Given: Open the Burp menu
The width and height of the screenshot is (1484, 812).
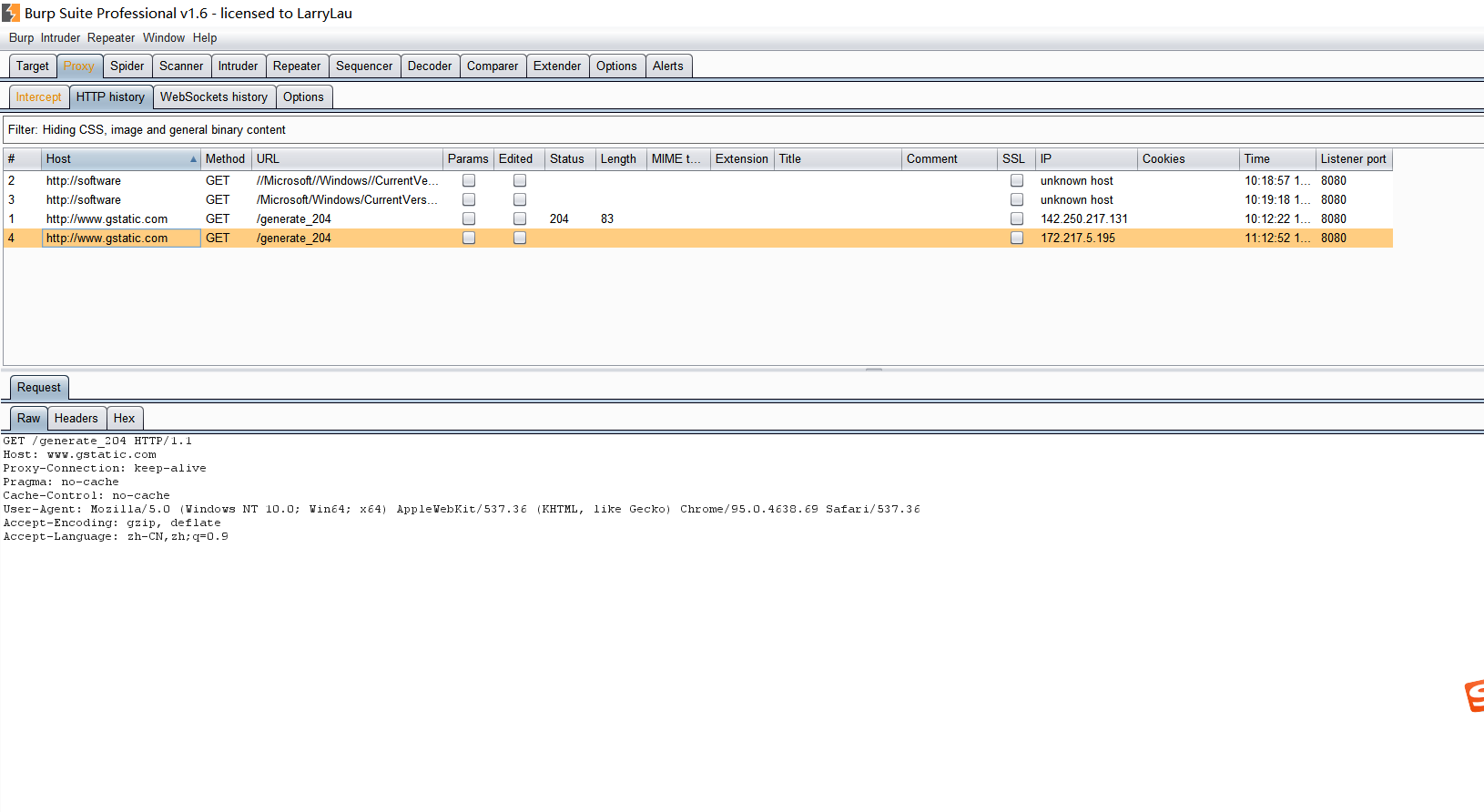Looking at the screenshot, I should [21, 37].
